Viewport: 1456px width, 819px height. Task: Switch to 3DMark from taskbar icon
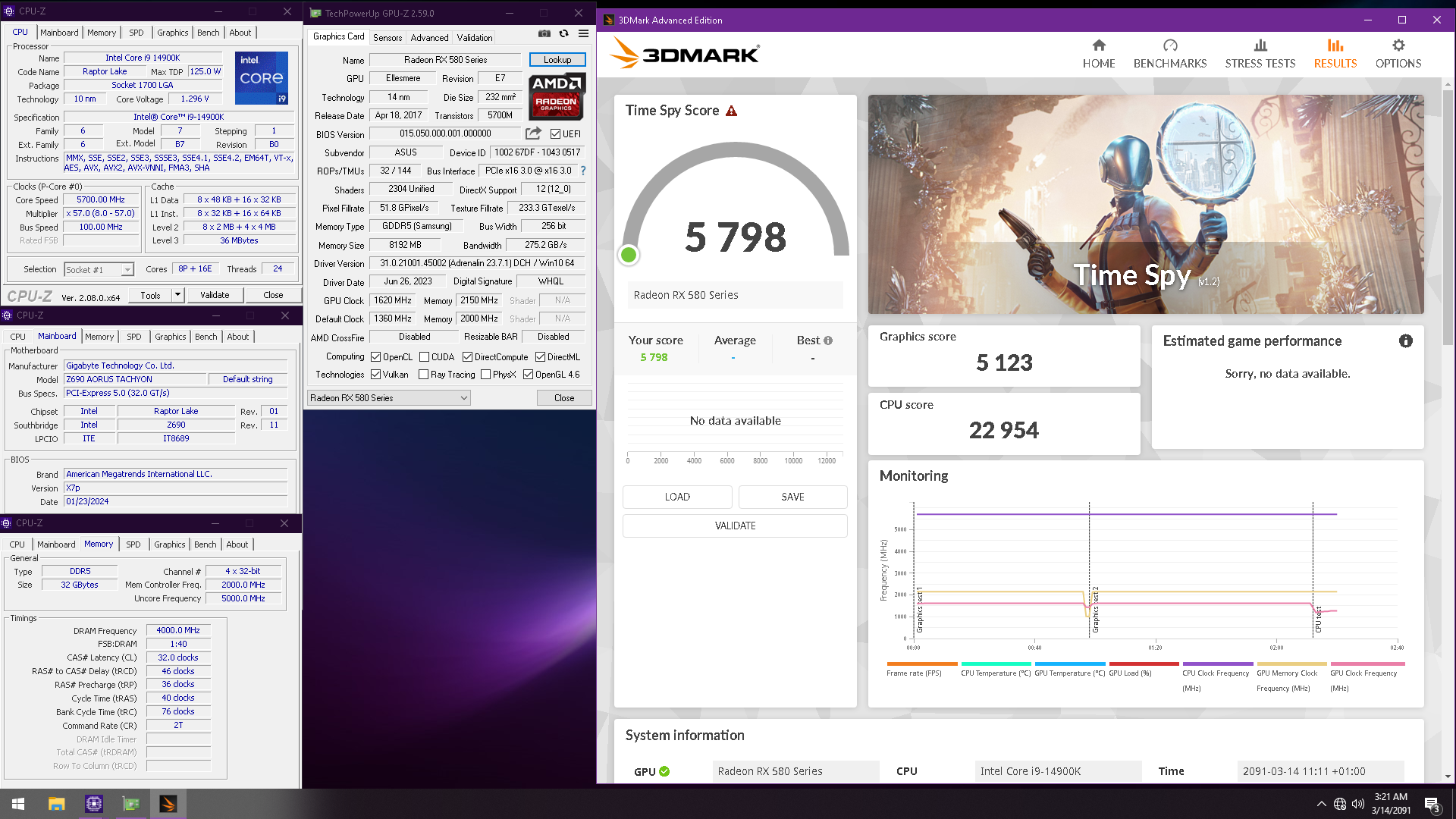tap(168, 804)
